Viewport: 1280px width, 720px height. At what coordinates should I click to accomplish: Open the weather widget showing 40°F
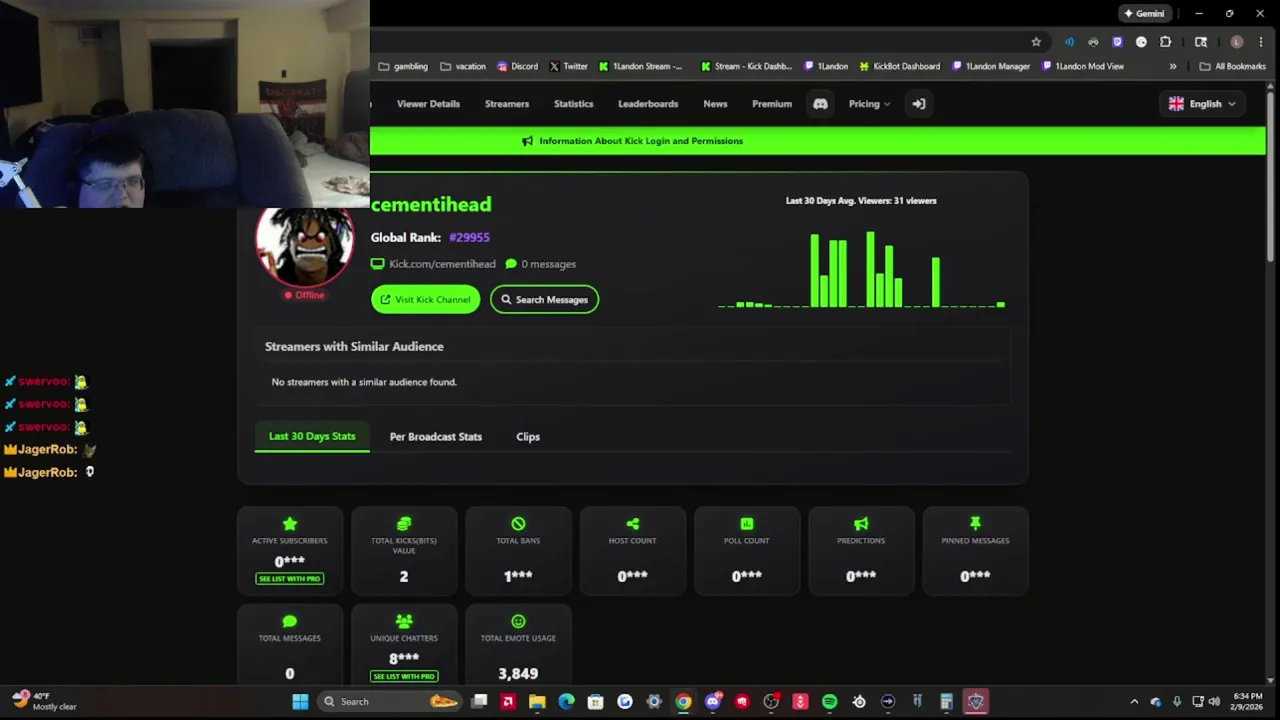45,702
